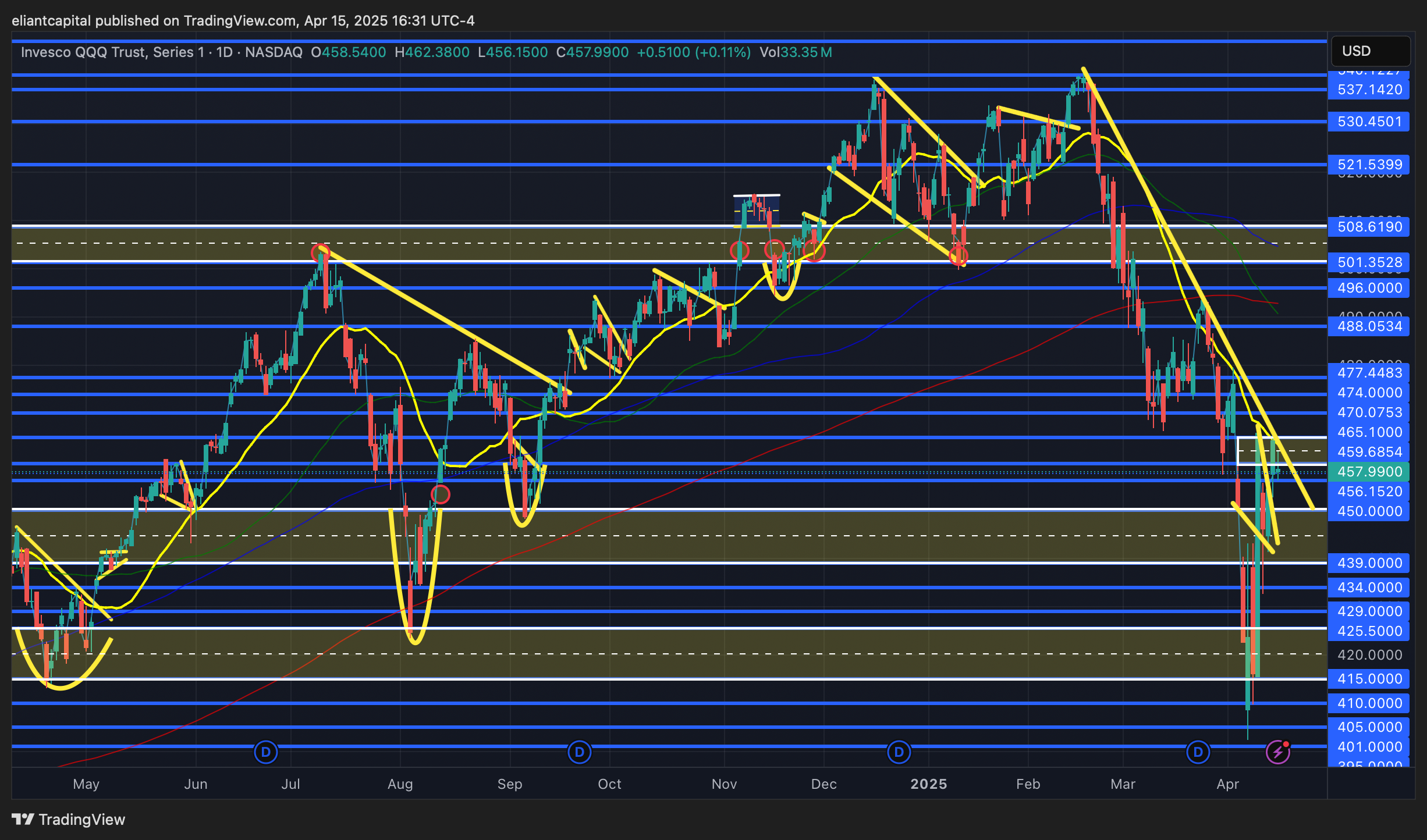This screenshot has height=840, width=1427.
Task: Click the dividend marker between Dec and 2025
Action: [x=899, y=752]
